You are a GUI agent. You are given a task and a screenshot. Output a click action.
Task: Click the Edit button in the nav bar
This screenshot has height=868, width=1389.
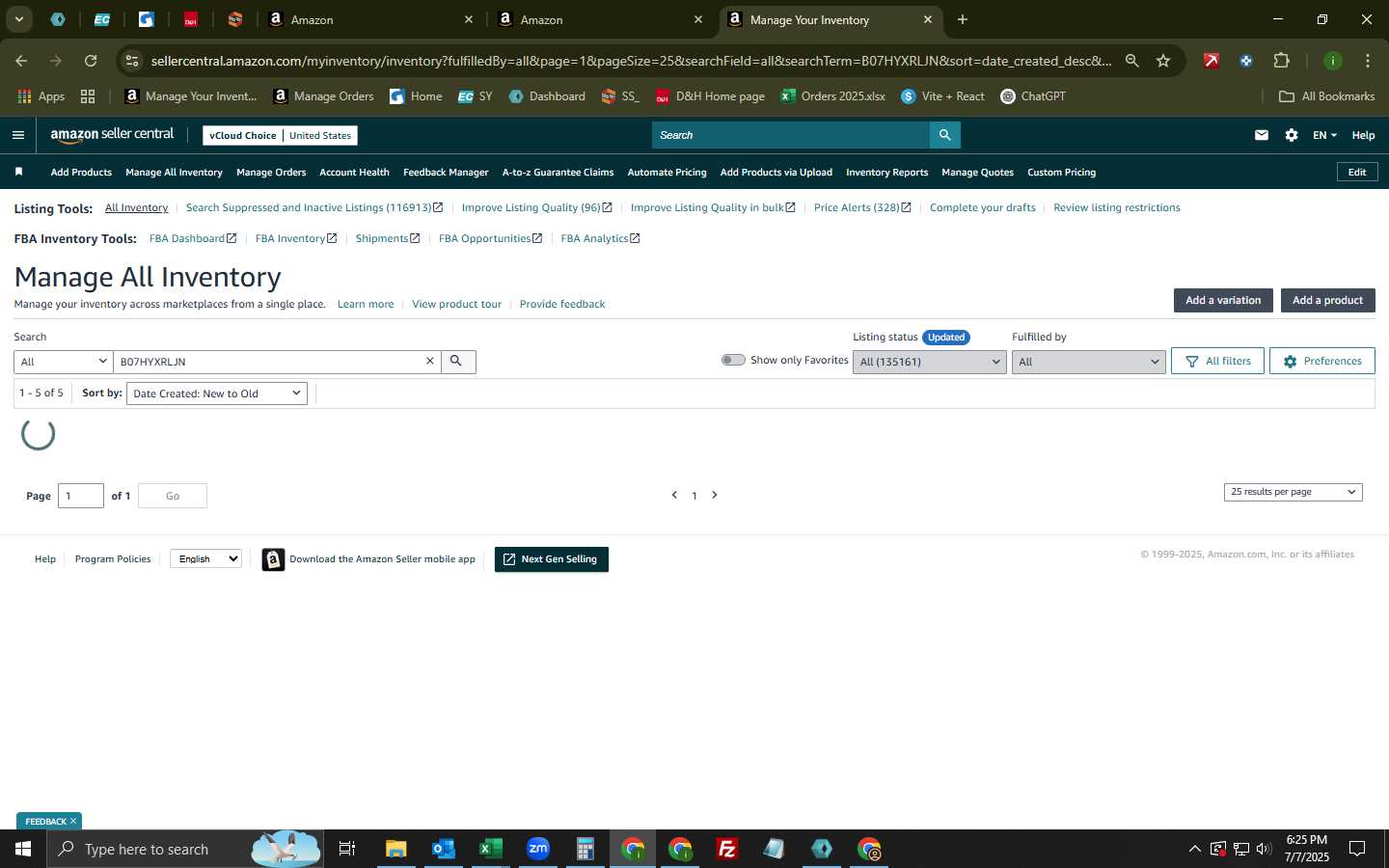[1357, 172]
